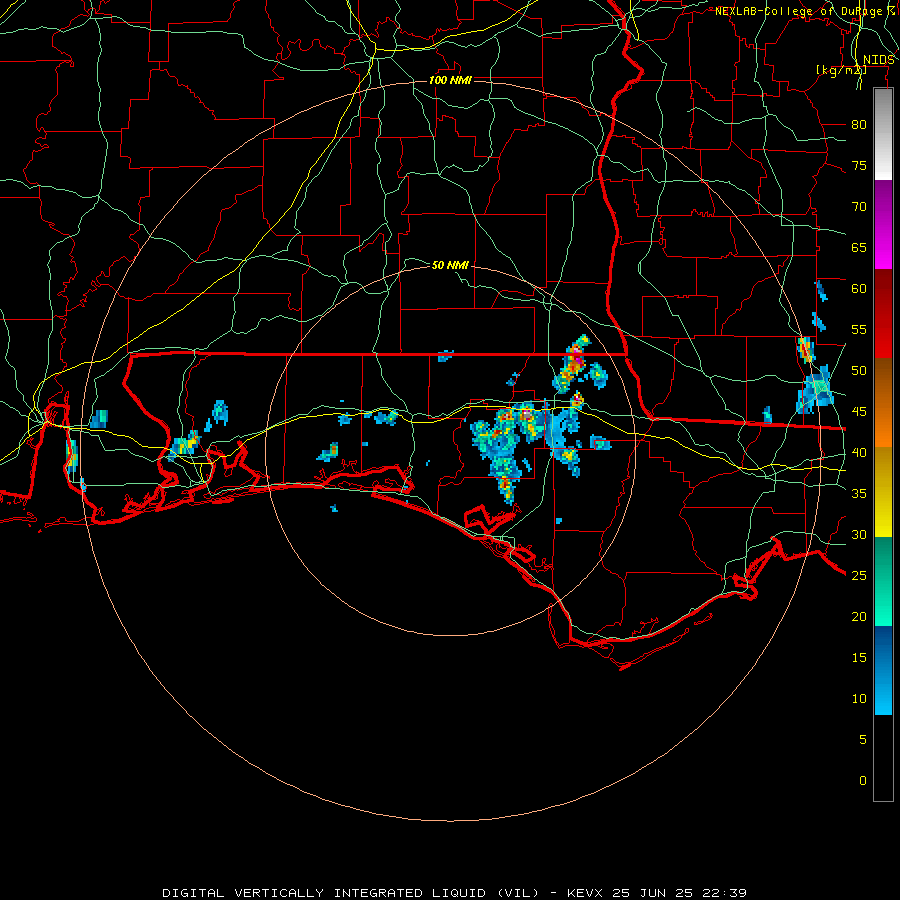Click the white-gray segment of the color bar

click(883, 134)
